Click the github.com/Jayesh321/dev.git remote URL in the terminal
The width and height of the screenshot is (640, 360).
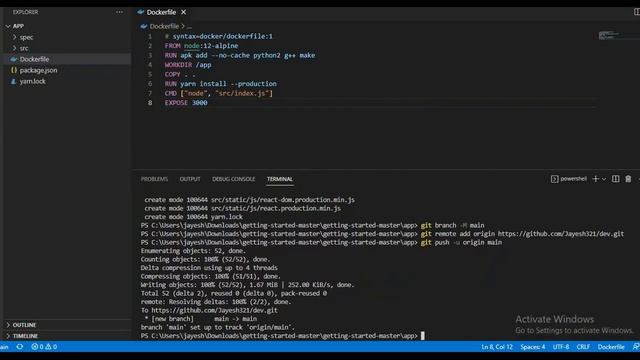[561, 234]
